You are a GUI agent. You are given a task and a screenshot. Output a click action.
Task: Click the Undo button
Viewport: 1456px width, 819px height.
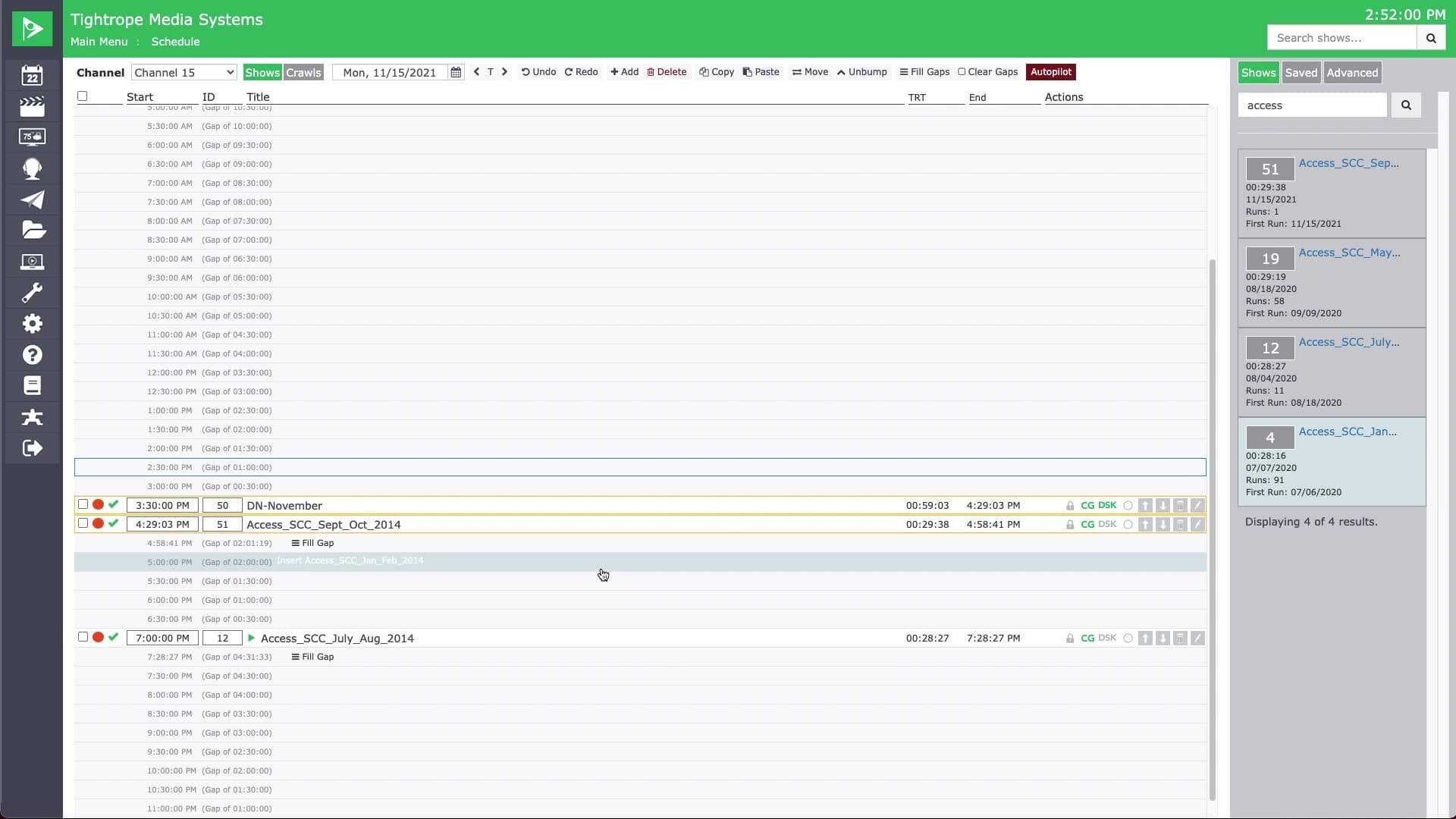click(538, 72)
